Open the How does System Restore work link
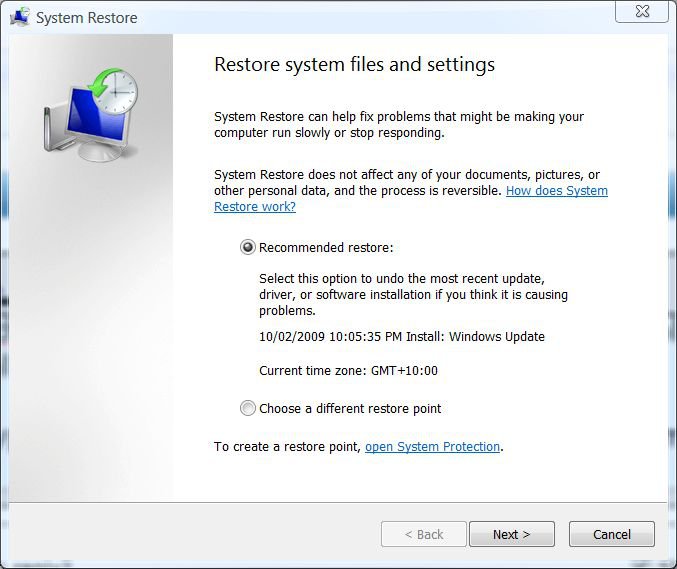 (x=411, y=199)
